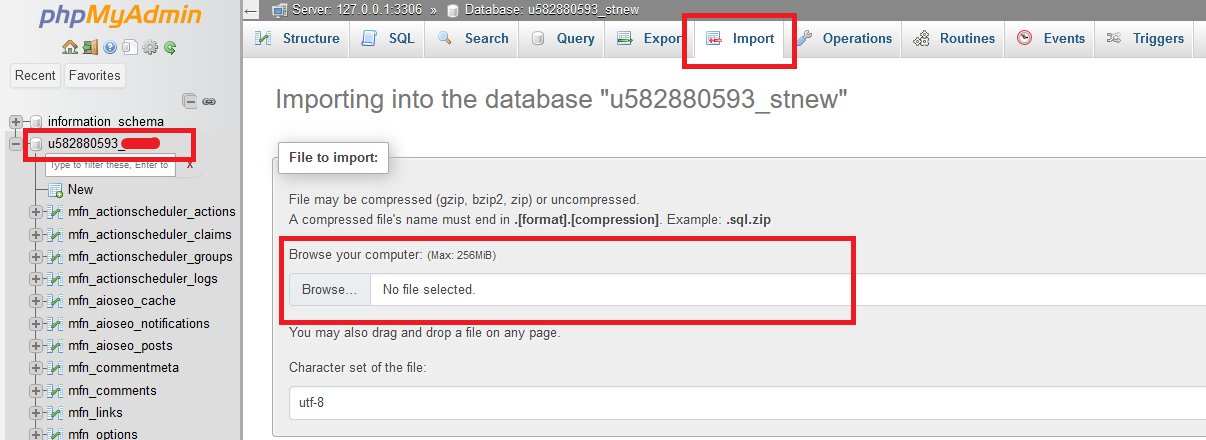Click the chain link icon in navigation panel
Image resolution: width=1206 pixels, height=440 pixels.
click(x=209, y=101)
